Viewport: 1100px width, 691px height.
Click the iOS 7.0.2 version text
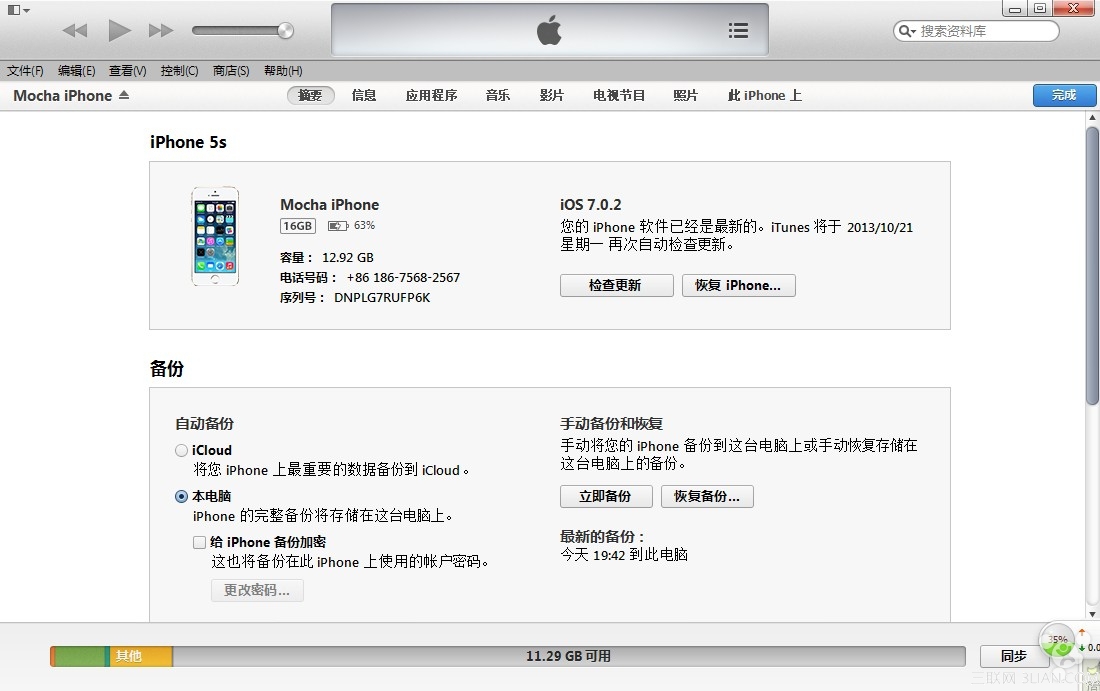(x=591, y=205)
